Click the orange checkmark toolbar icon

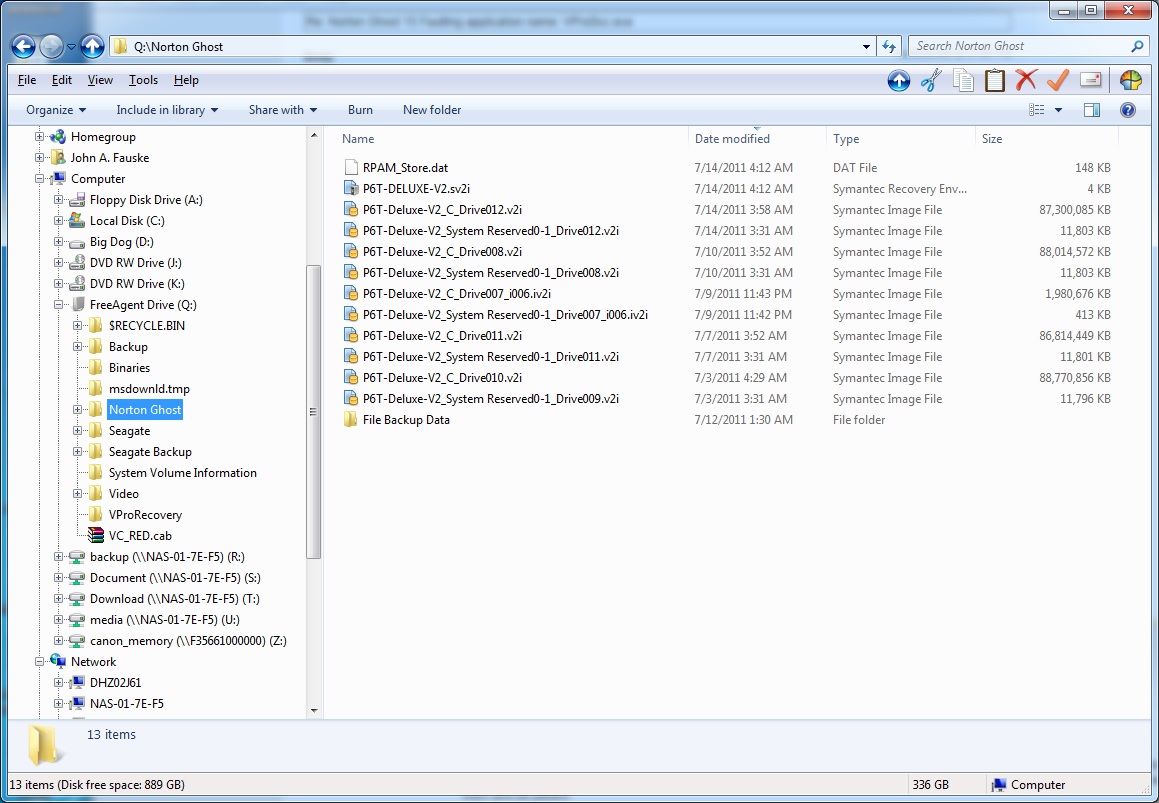click(x=1057, y=80)
